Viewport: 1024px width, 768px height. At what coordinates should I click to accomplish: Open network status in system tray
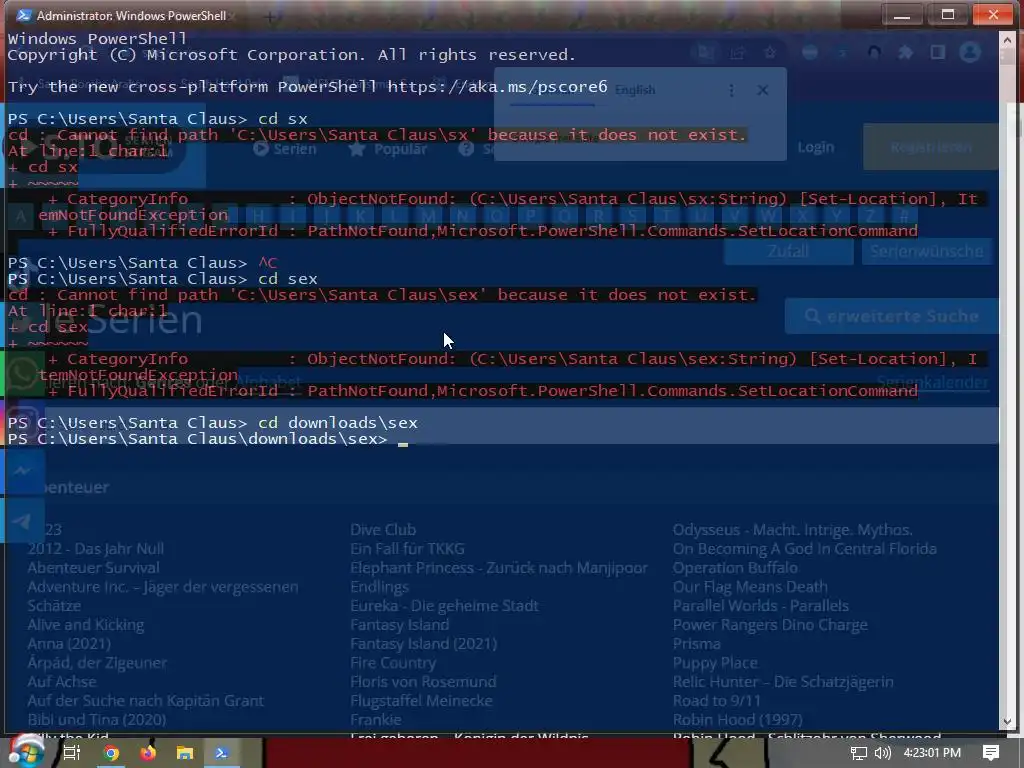859,753
